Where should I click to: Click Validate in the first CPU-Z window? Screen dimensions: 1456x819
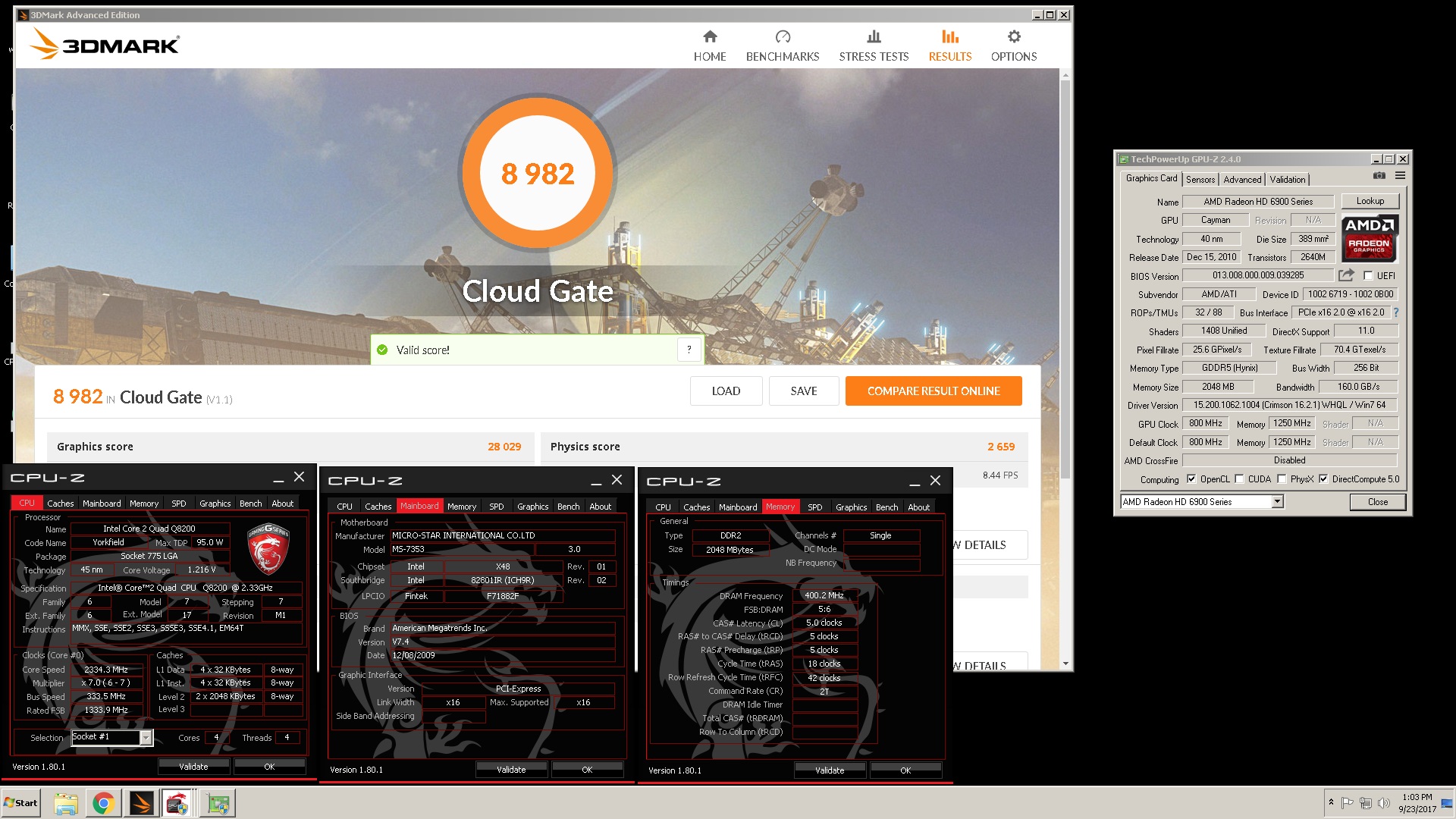[193, 767]
